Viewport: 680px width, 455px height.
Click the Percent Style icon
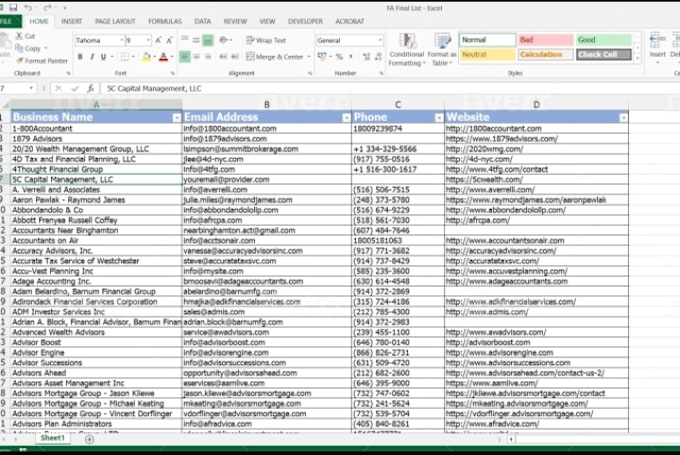(339, 57)
